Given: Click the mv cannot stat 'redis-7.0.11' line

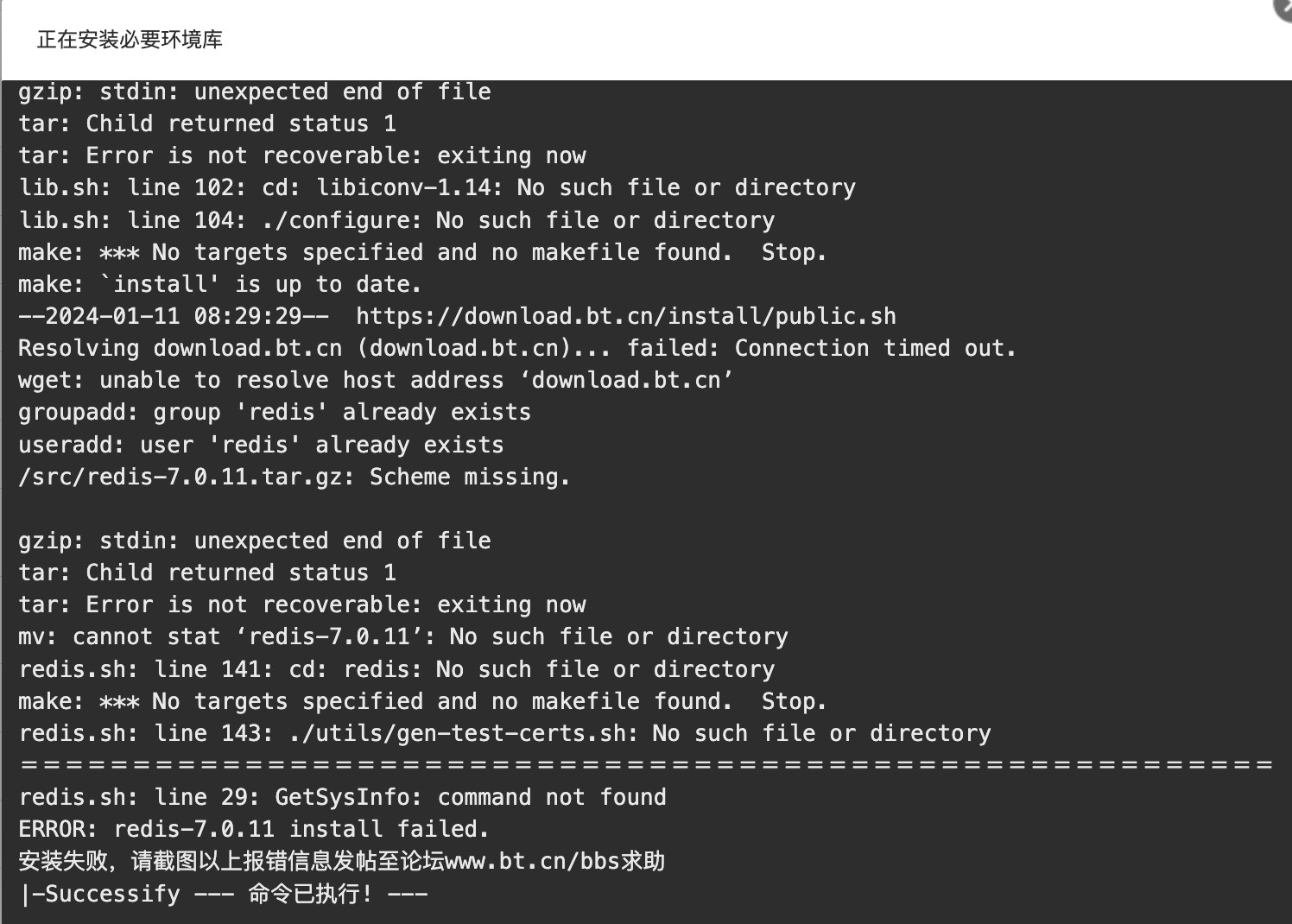Looking at the screenshot, I should (x=403, y=637).
